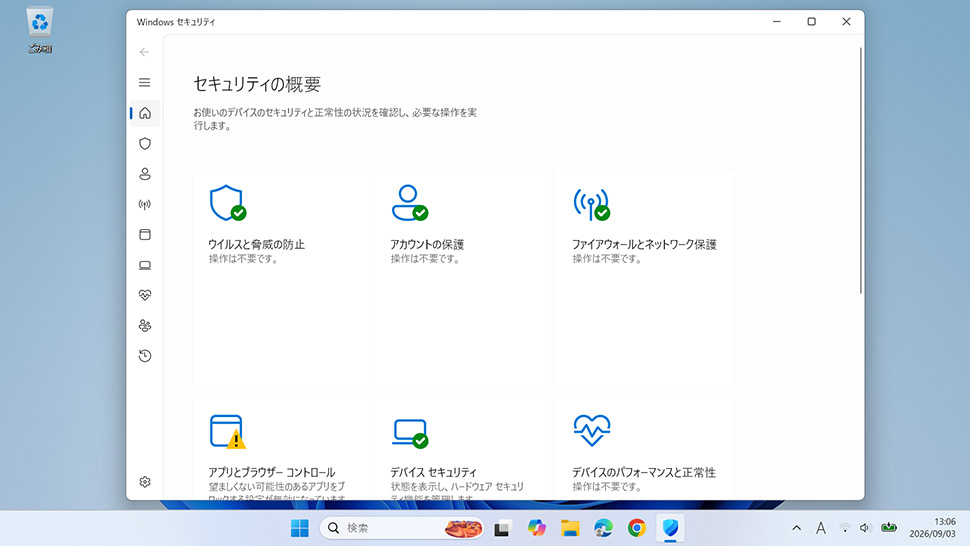Viewport: 970px width, 546px height.
Task: Open virus & threat protection shield in sidebar
Action: click(145, 143)
